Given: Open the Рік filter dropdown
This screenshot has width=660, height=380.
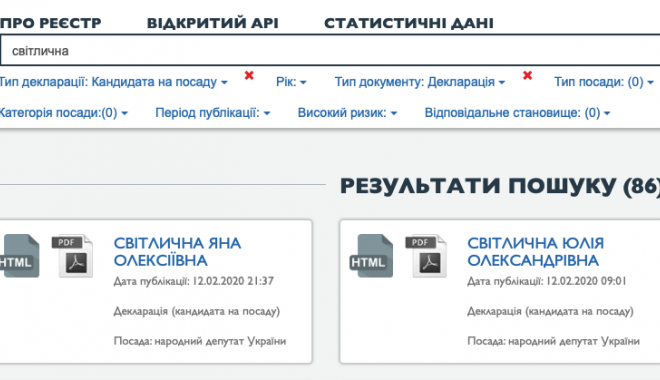Looking at the screenshot, I should coord(291,82).
